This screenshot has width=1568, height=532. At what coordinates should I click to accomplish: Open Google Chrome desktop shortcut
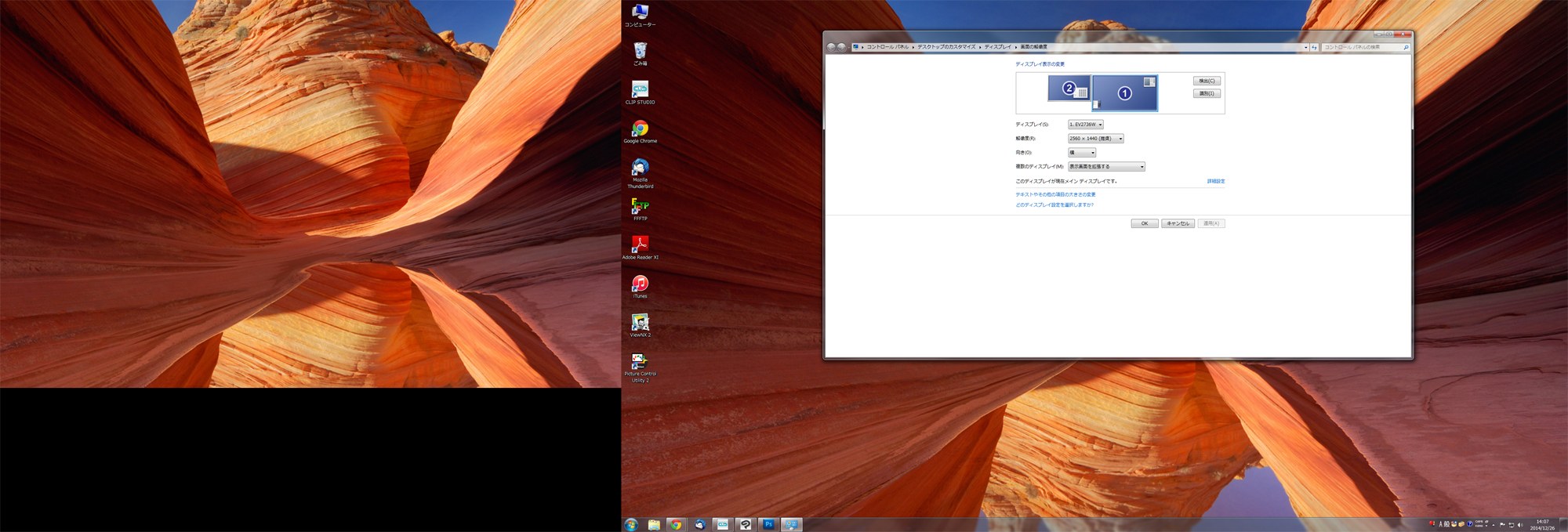[640, 129]
